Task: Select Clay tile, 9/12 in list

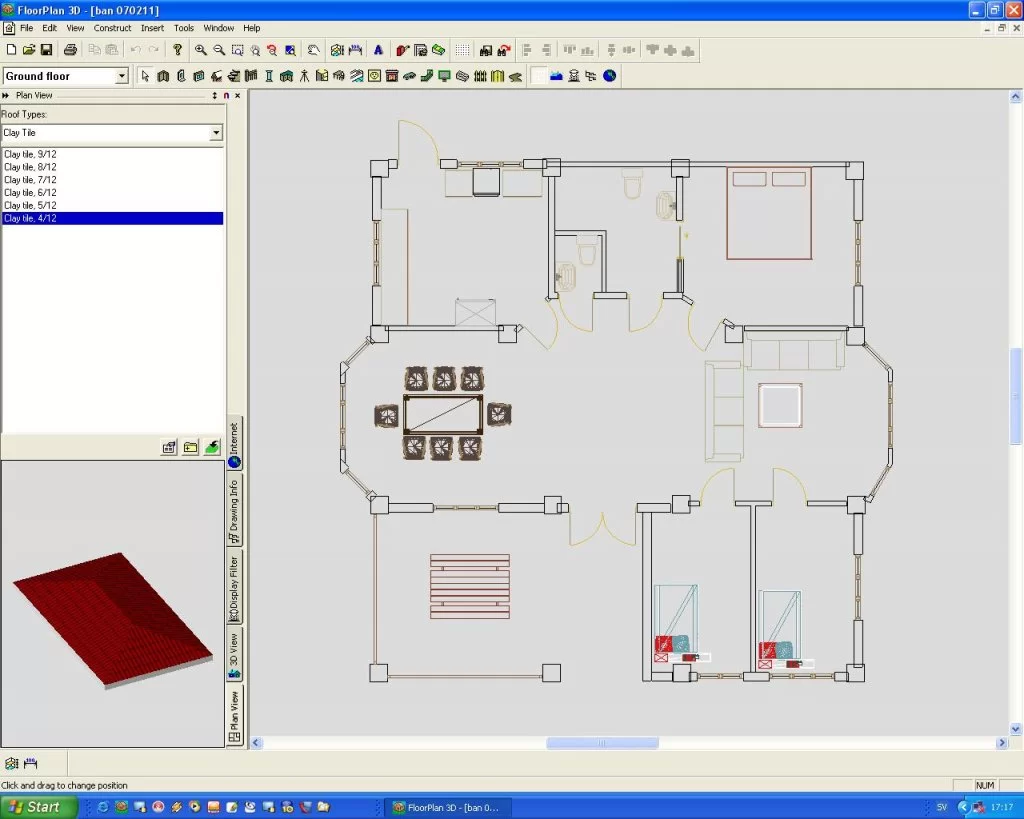Action: tap(30, 154)
